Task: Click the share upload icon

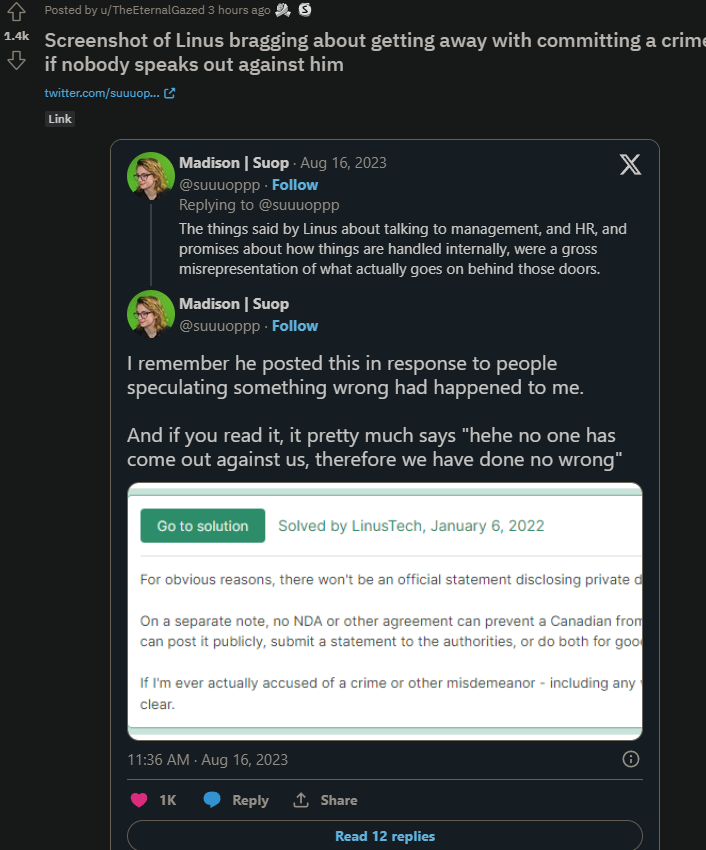Action: coord(301,800)
